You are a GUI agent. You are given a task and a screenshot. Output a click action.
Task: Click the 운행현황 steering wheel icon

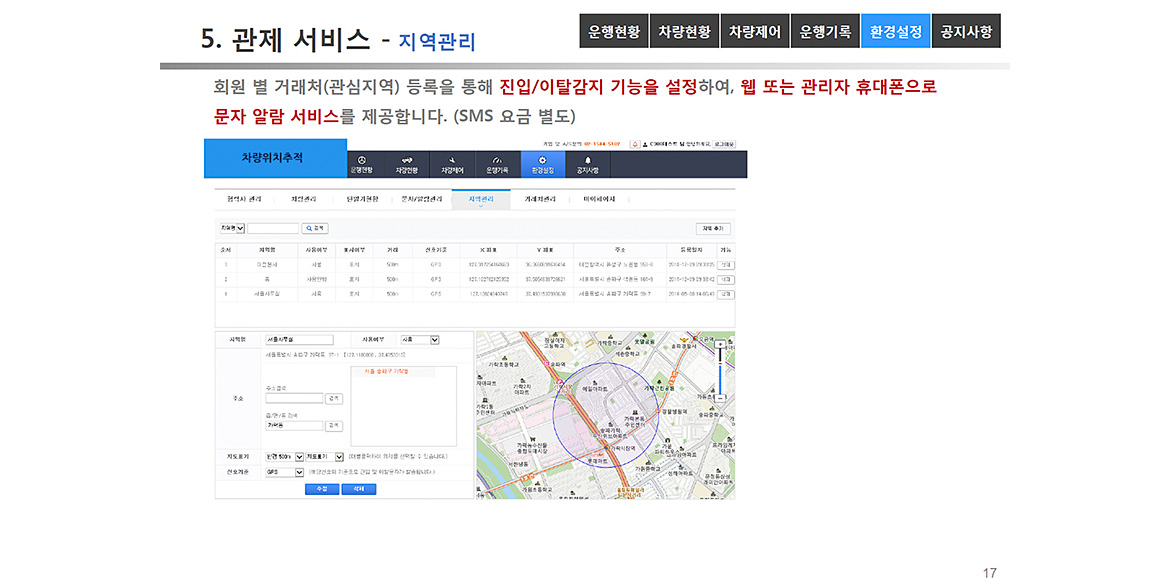point(361,160)
